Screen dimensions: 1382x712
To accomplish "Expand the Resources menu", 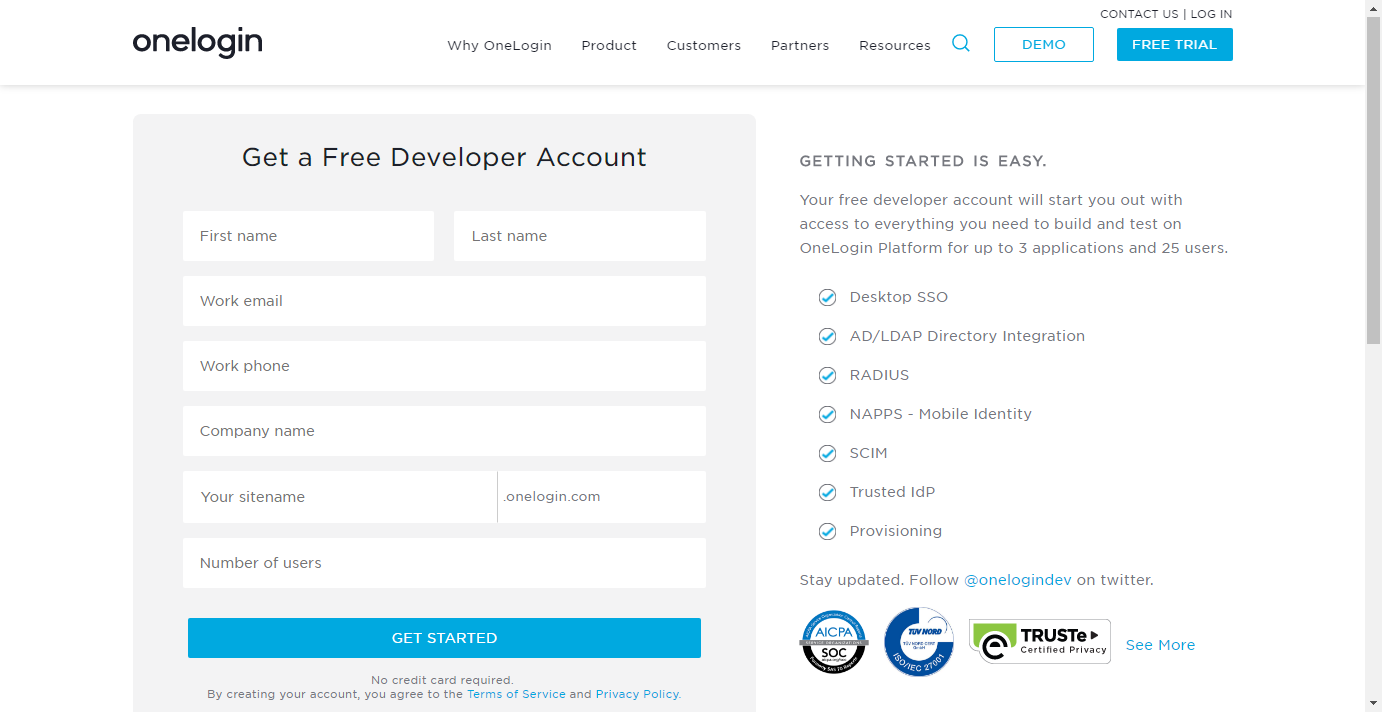I will 894,45.
